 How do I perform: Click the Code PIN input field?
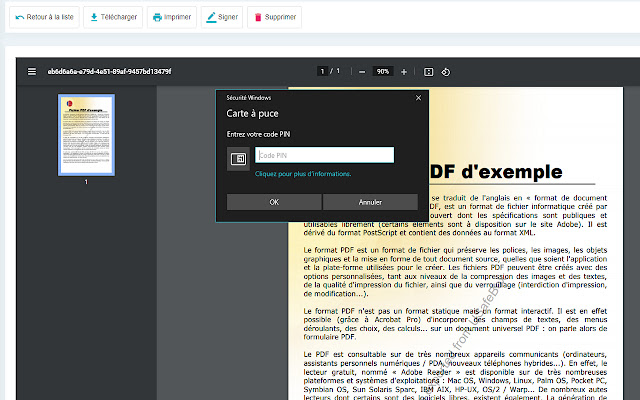pos(324,155)
